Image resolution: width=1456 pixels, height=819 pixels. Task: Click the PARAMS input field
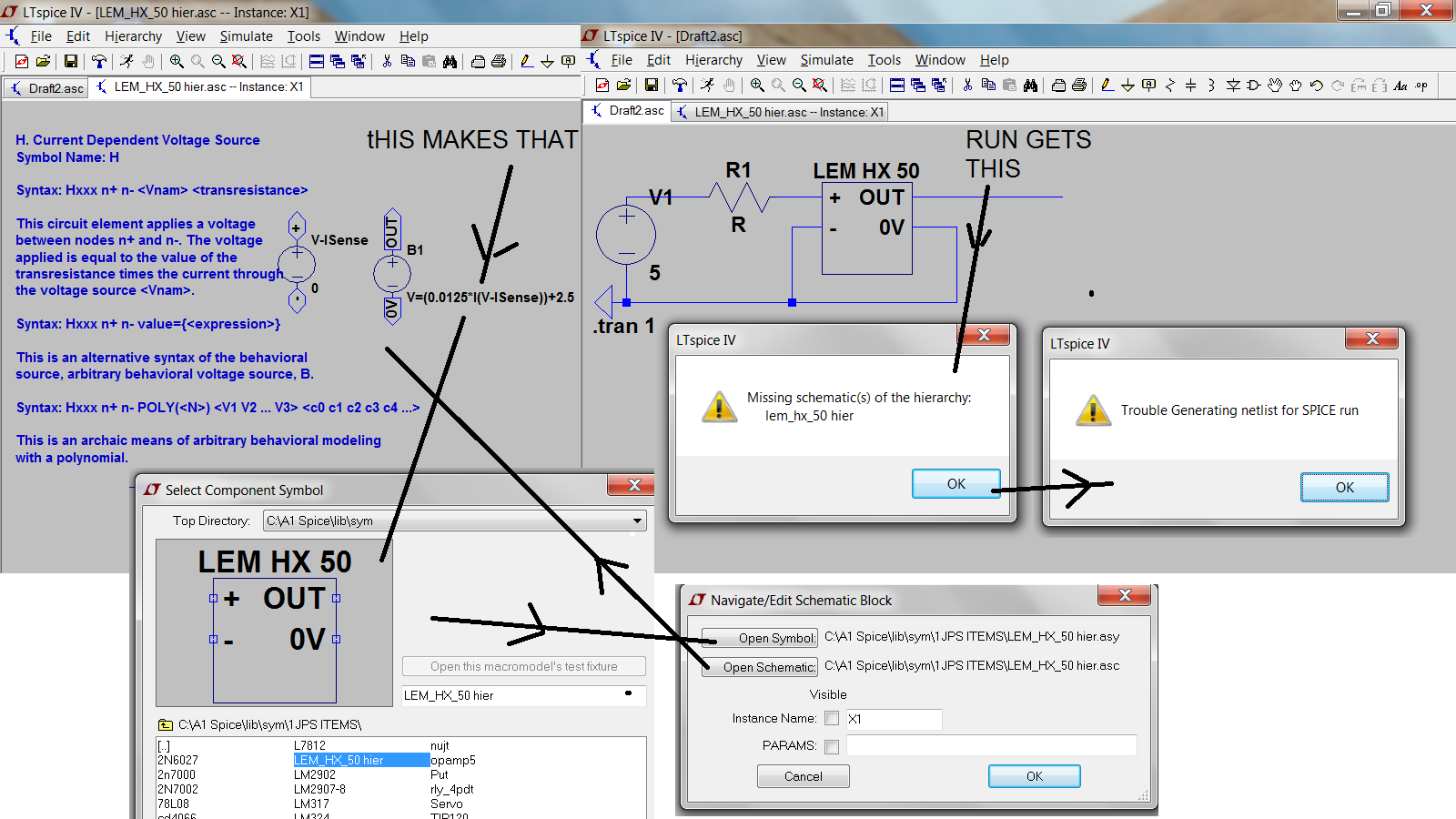(991, 746)
